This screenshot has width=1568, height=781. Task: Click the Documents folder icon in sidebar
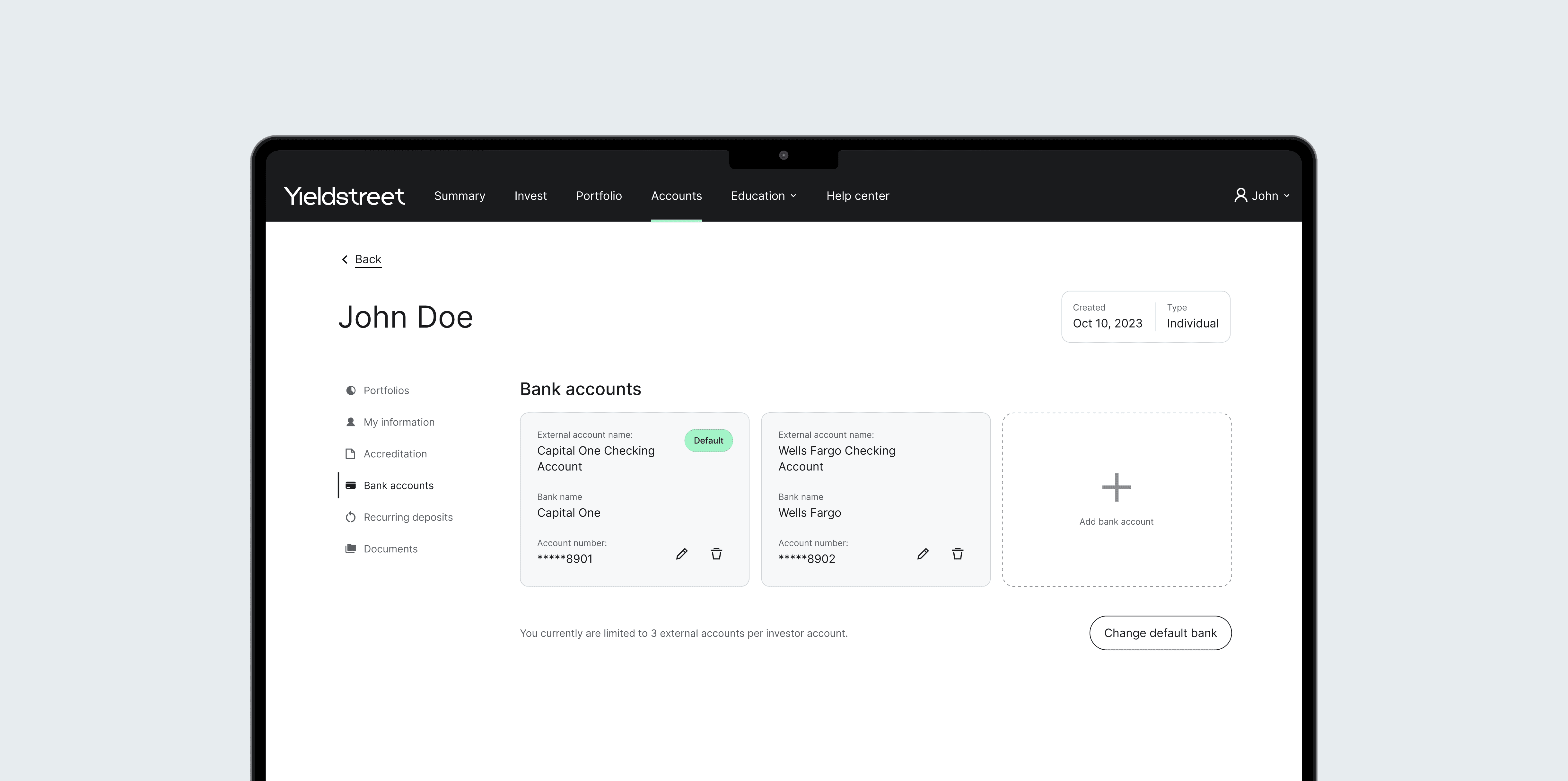351,548
